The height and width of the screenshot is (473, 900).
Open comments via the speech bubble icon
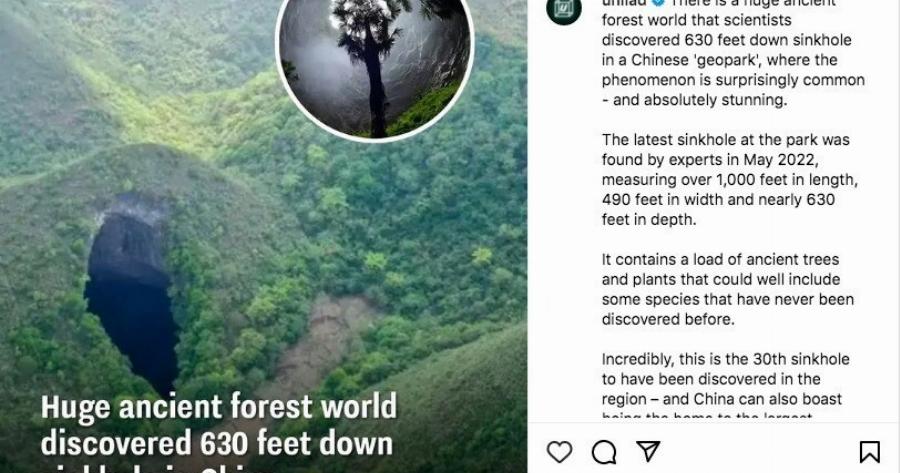pyautogui.click(x=604, y=452)
